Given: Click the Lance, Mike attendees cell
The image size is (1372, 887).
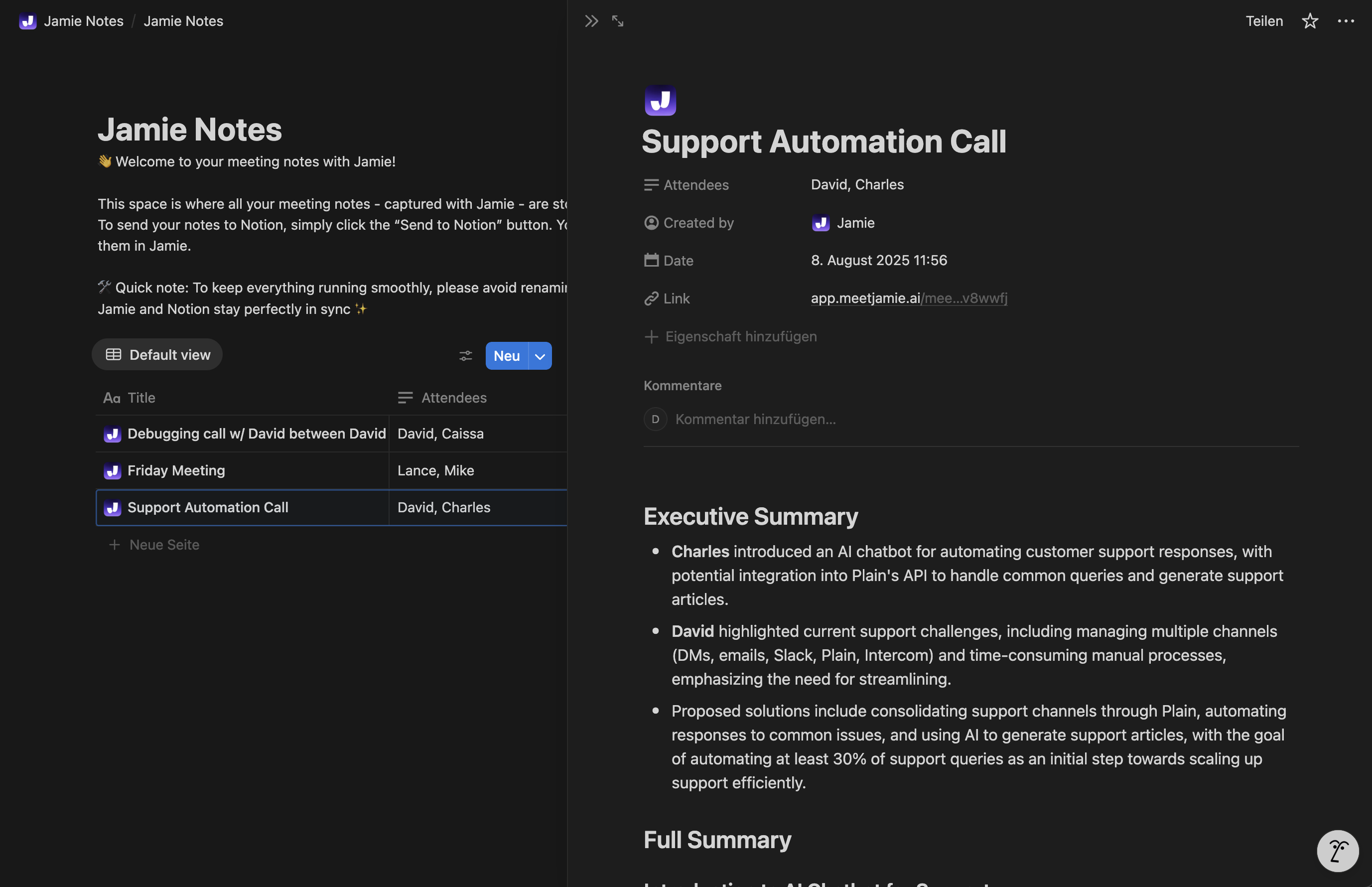Looking at the screenshot, I should [x=478, y=471].
